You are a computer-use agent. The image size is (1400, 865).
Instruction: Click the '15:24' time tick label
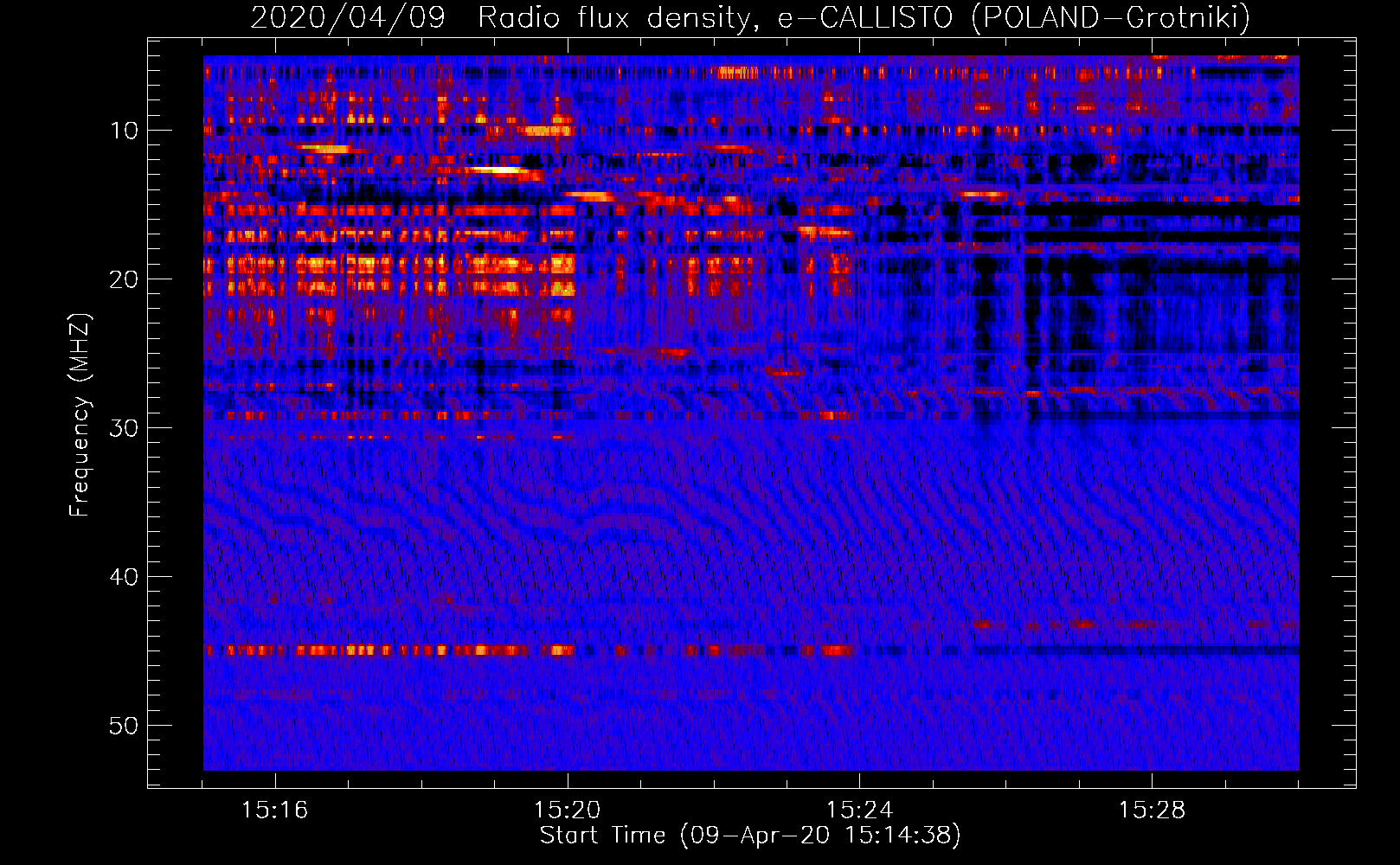(859, 811)
